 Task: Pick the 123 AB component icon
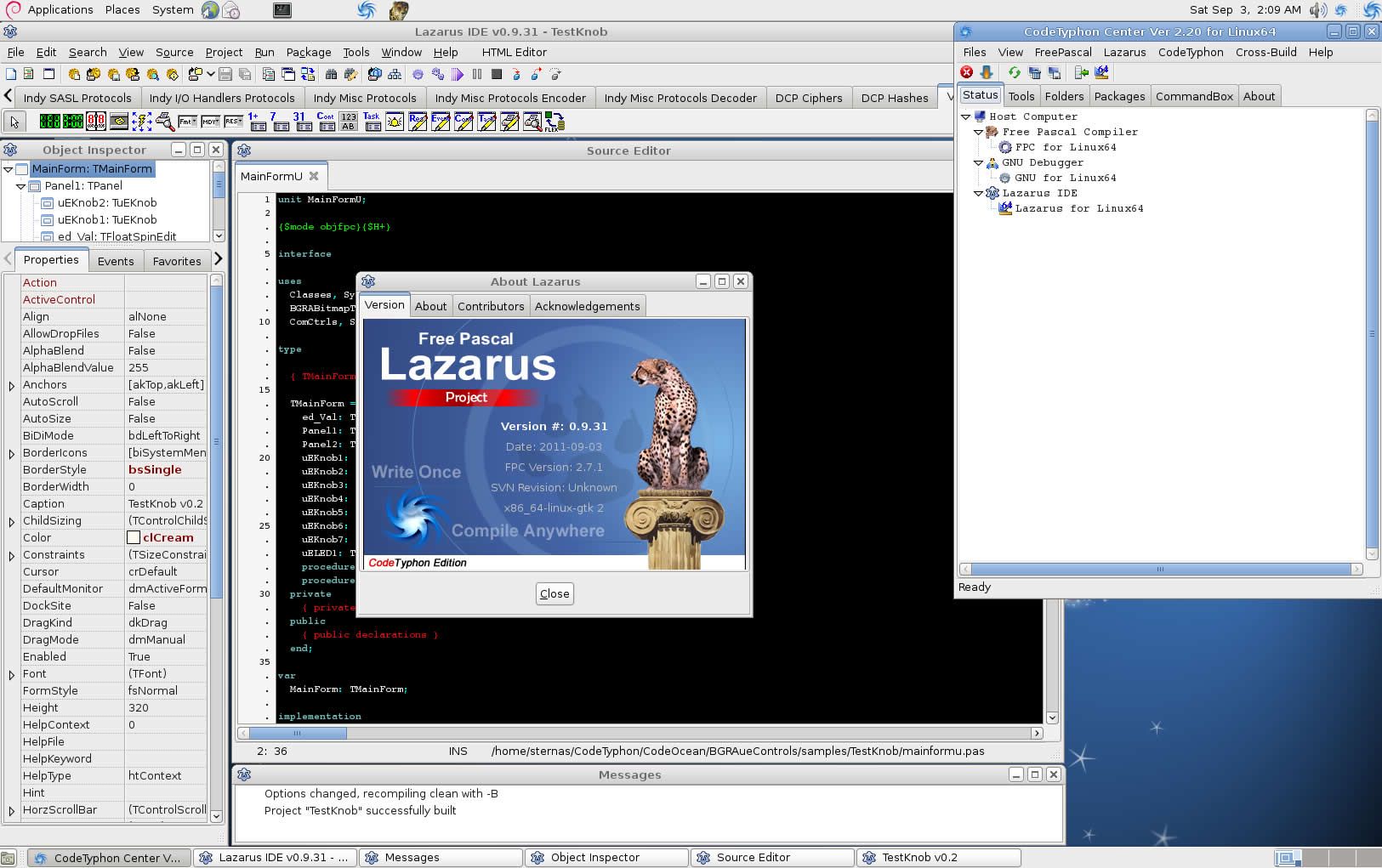[x=348, y=122]
